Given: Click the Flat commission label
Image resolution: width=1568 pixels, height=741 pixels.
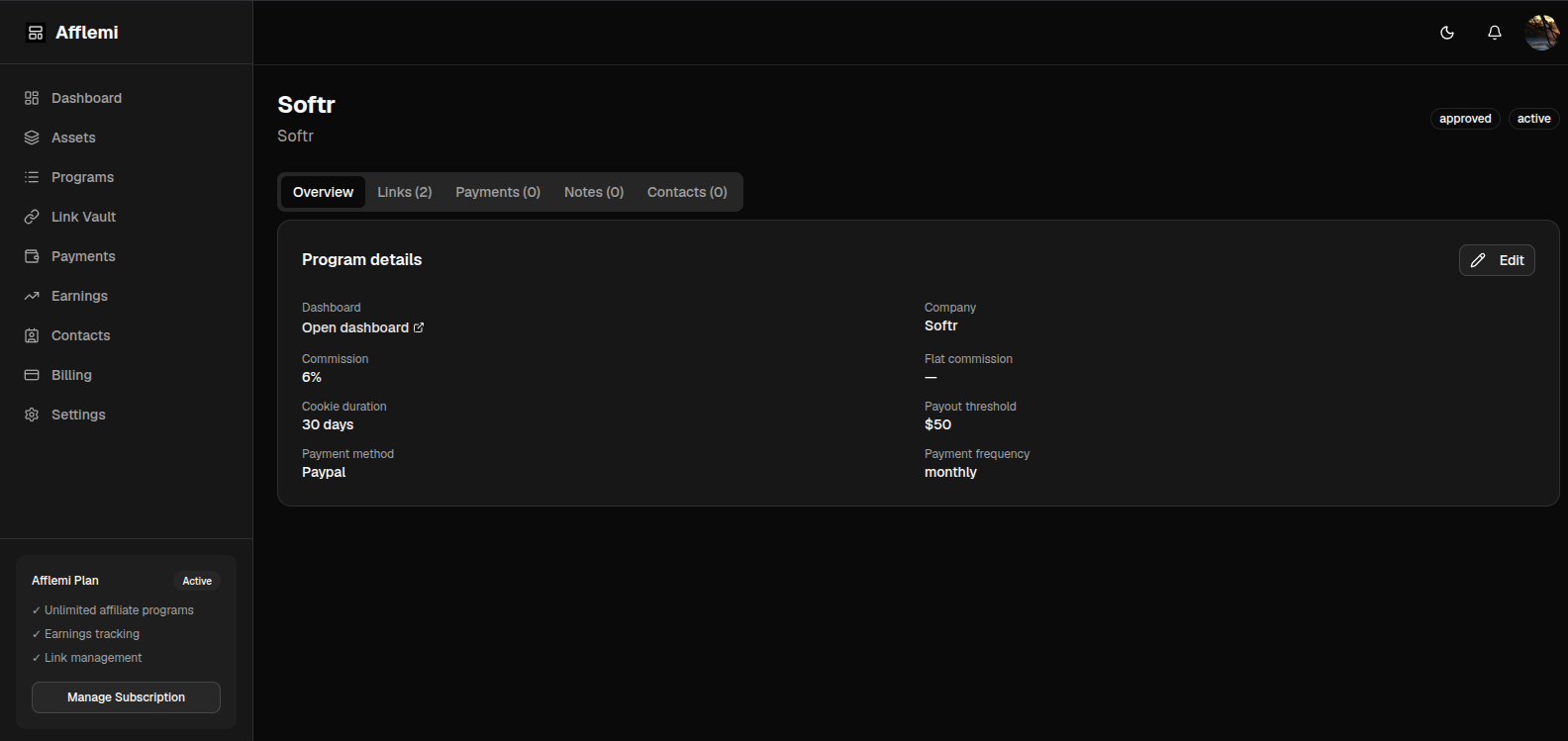Looking at the screenshot, I should (x=968, y=359).
